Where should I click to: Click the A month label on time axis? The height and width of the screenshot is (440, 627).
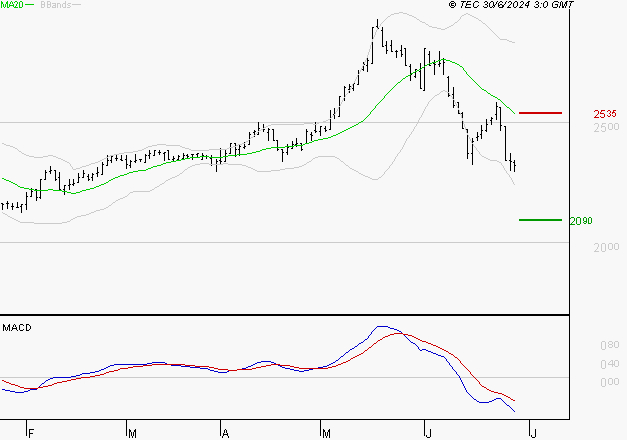[x=226, y=434]
